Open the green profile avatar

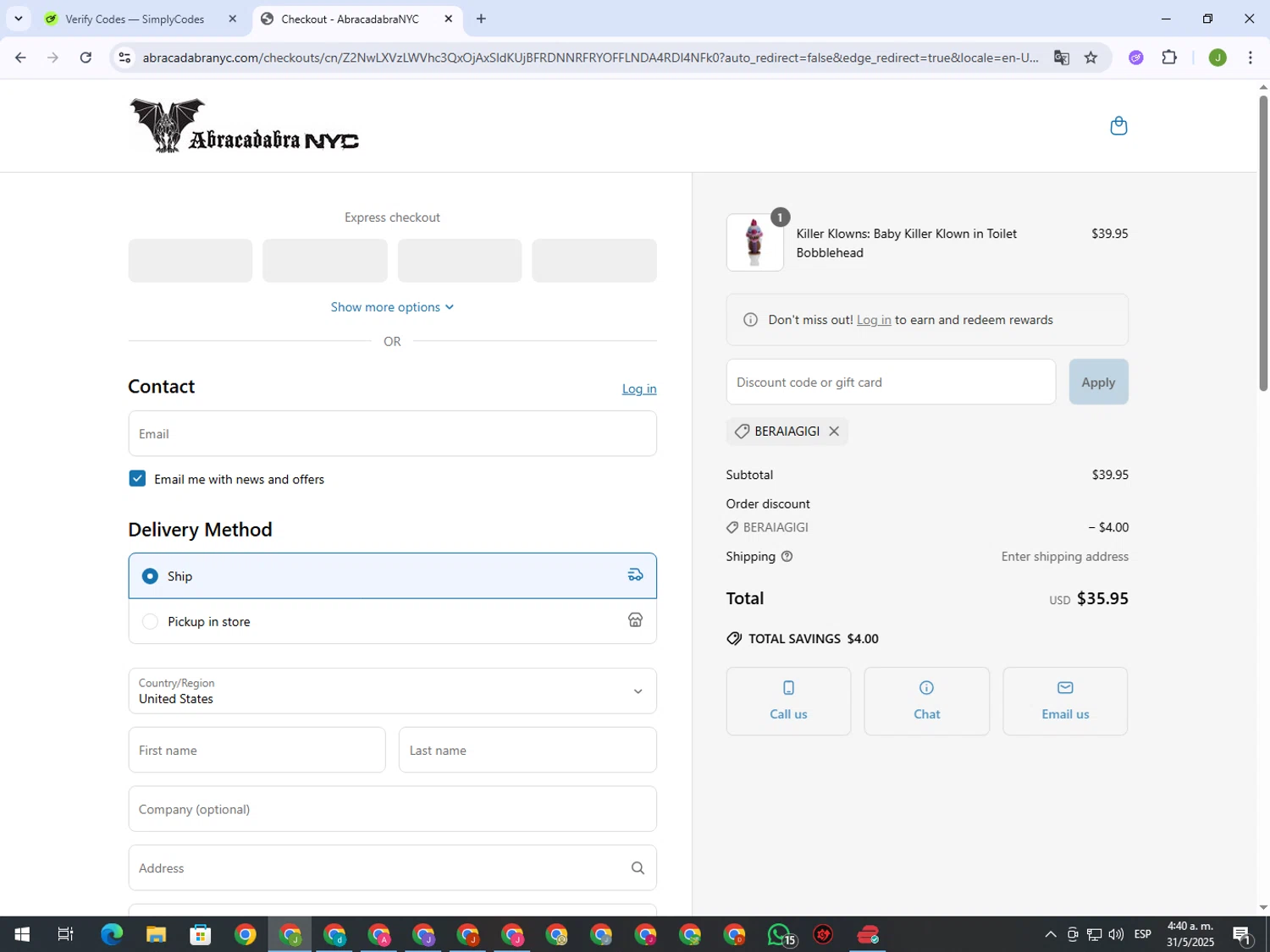[x=1218, y=58]
